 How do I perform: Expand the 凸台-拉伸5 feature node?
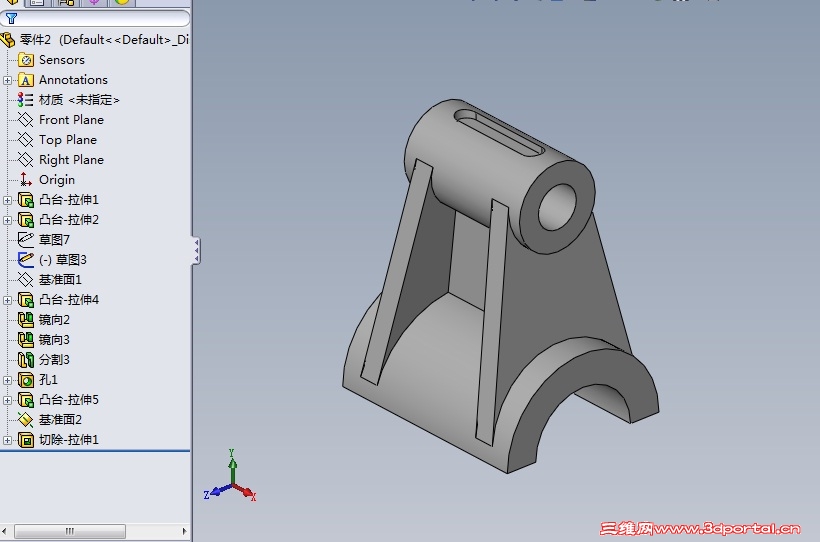pyautogui.click(x=7, y=400)
